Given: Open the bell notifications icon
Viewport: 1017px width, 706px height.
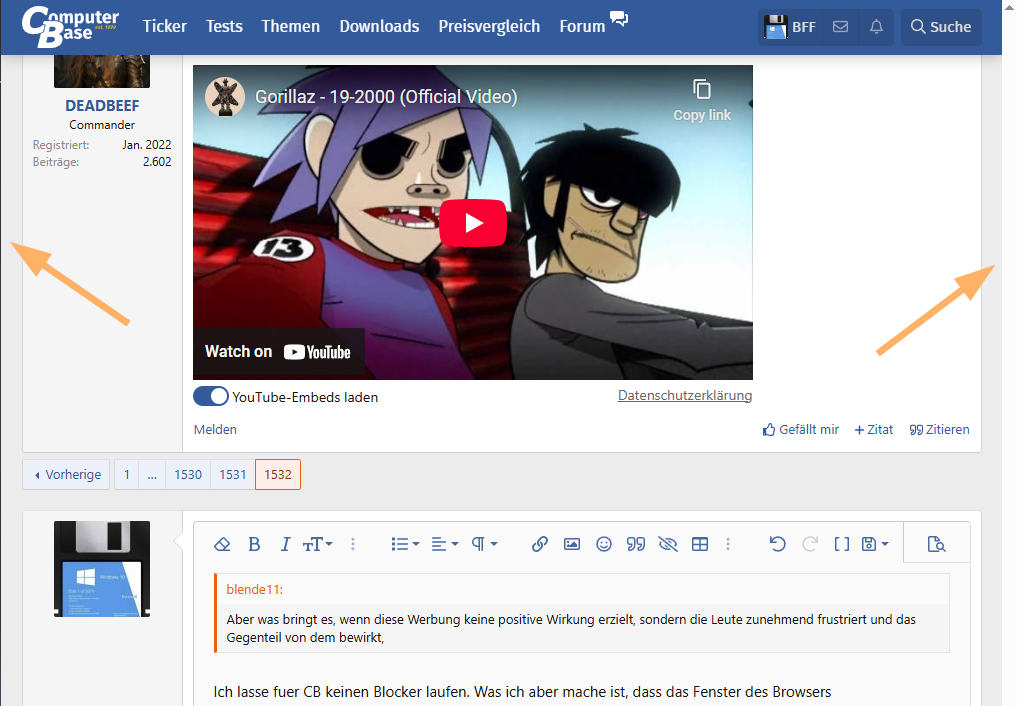Looking at the screenshot, I should 876,27.
